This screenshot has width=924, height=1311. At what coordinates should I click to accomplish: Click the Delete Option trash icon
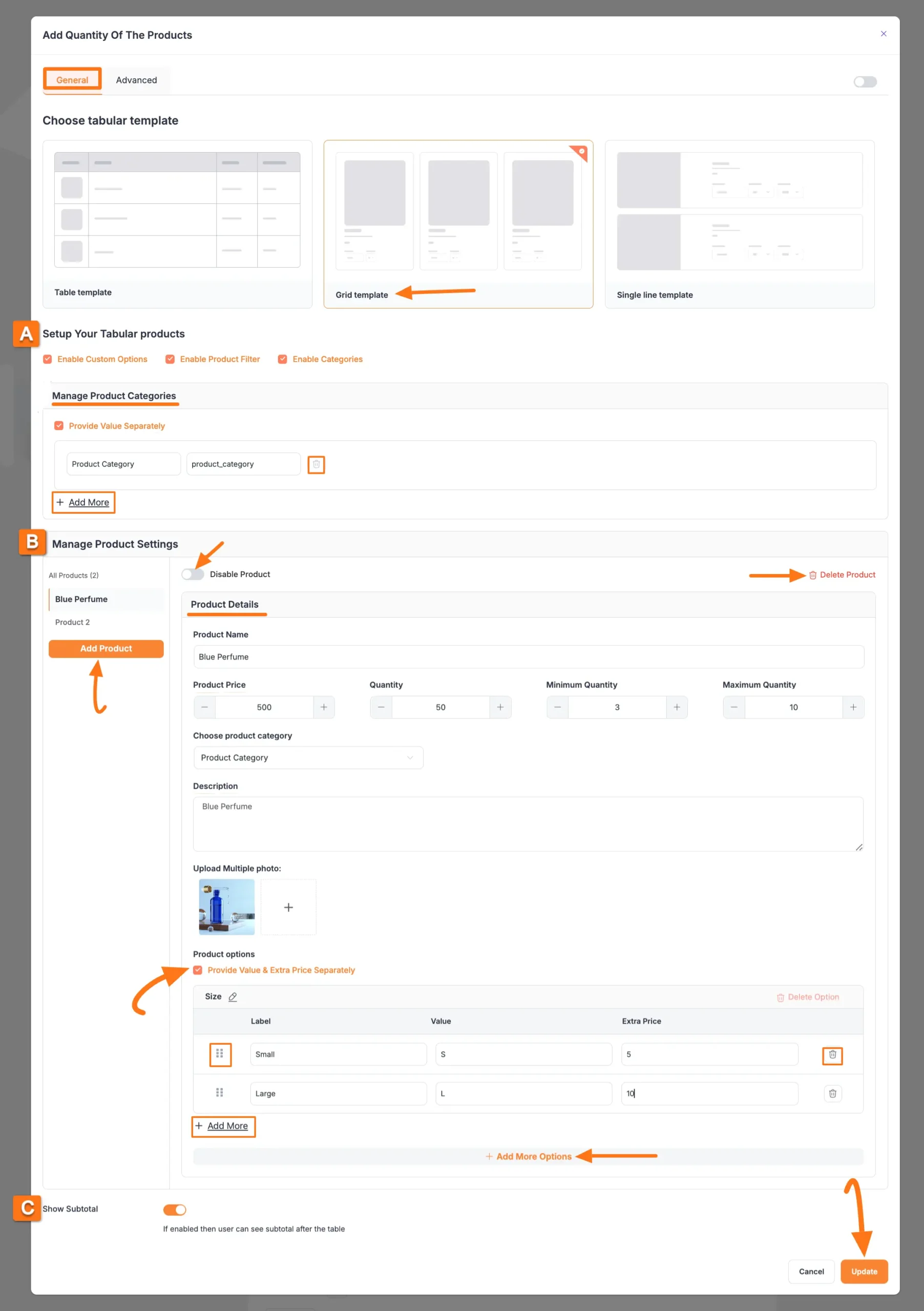[781, 997]
